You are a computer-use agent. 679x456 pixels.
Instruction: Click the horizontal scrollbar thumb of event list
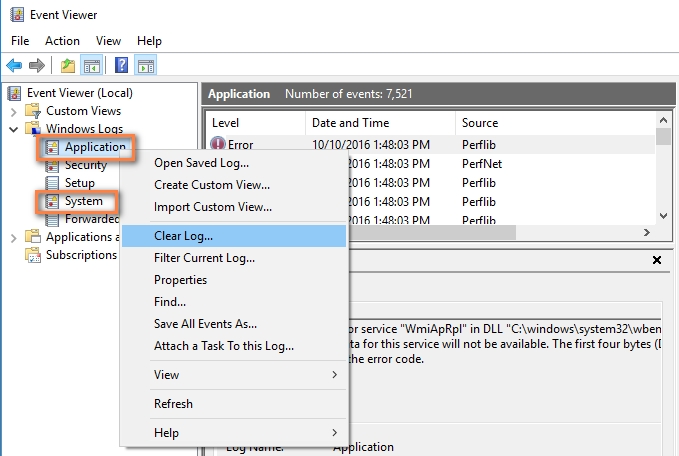pyautogui.click(x=431, y=233)
